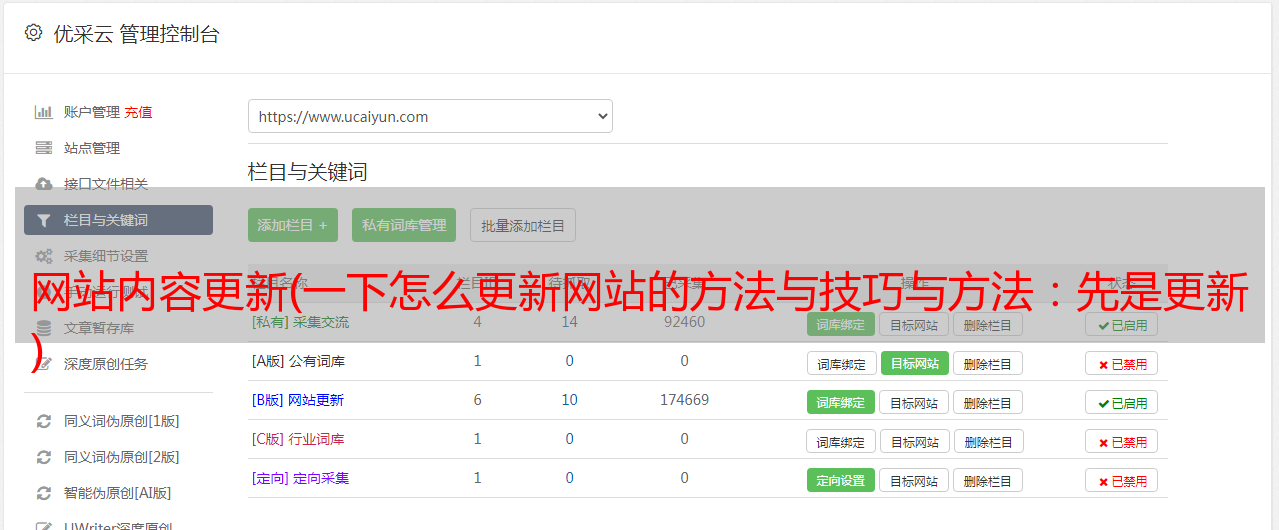The image size is (1279, 530).
Task: Click the [定向] 定向采集 column name
Action: click(x=300, y=478)
